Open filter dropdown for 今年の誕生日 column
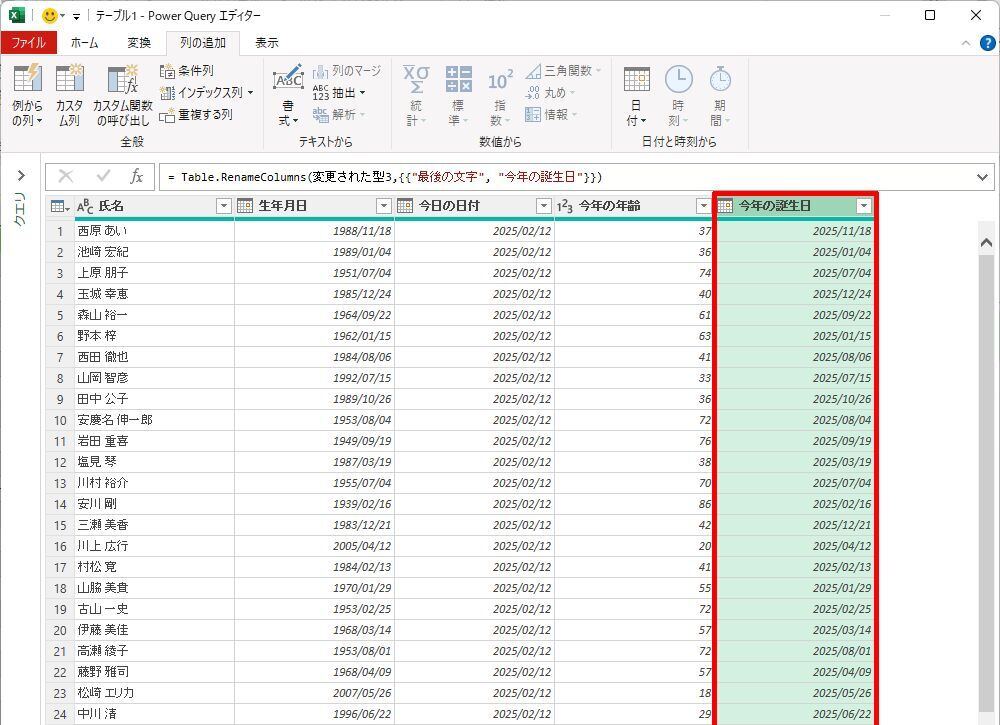 pos(864,206)
